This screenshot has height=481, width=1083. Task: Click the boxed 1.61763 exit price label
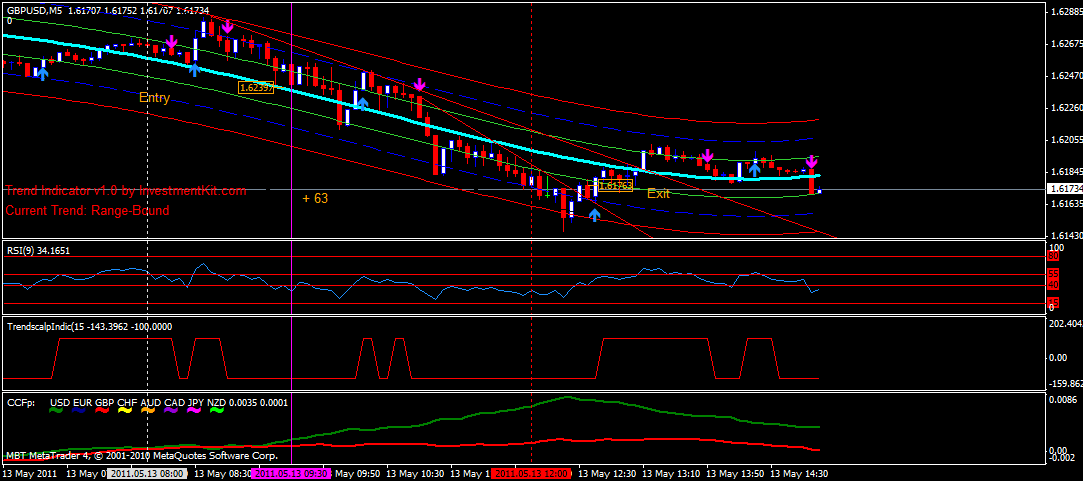coord(615,186)
